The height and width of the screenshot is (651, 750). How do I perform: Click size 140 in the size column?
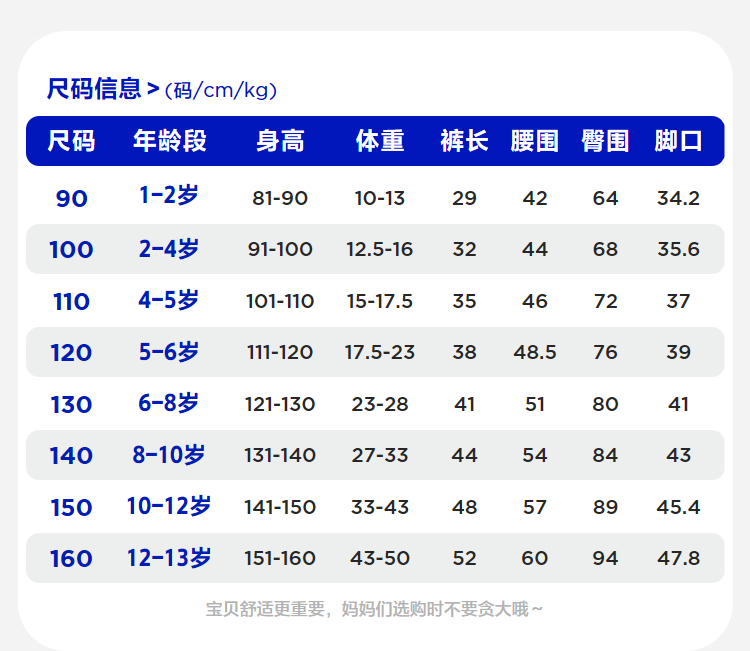pyautogui.click(x=71, y=455)
